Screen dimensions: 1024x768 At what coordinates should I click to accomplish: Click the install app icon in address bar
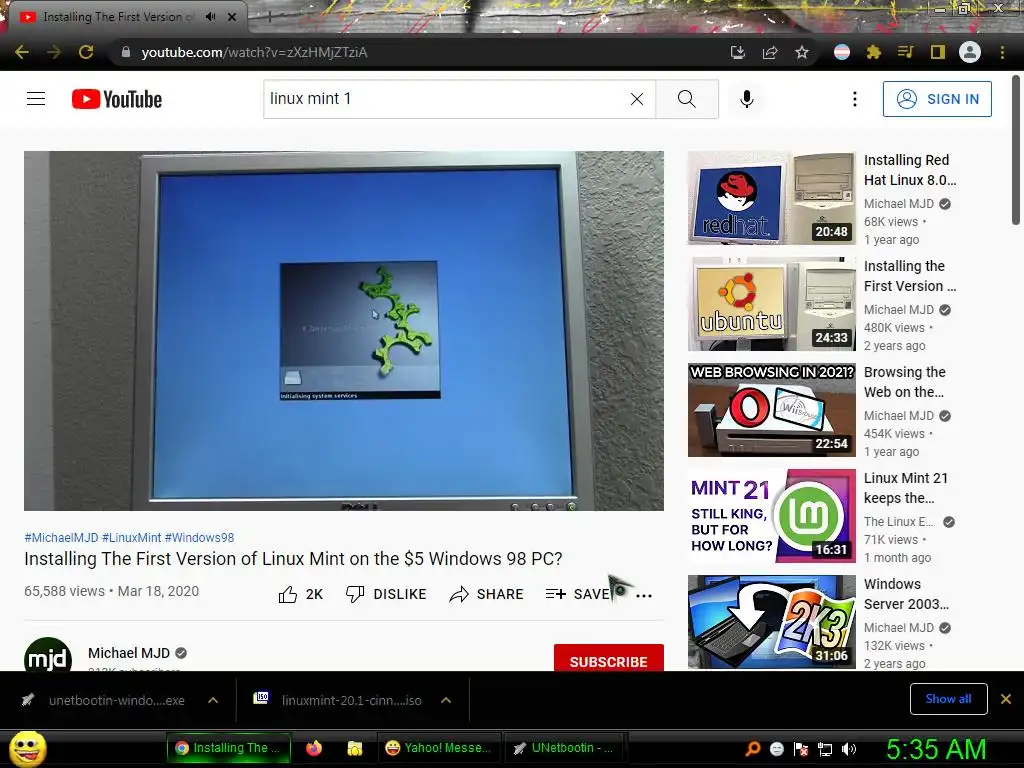click(737, 52)
